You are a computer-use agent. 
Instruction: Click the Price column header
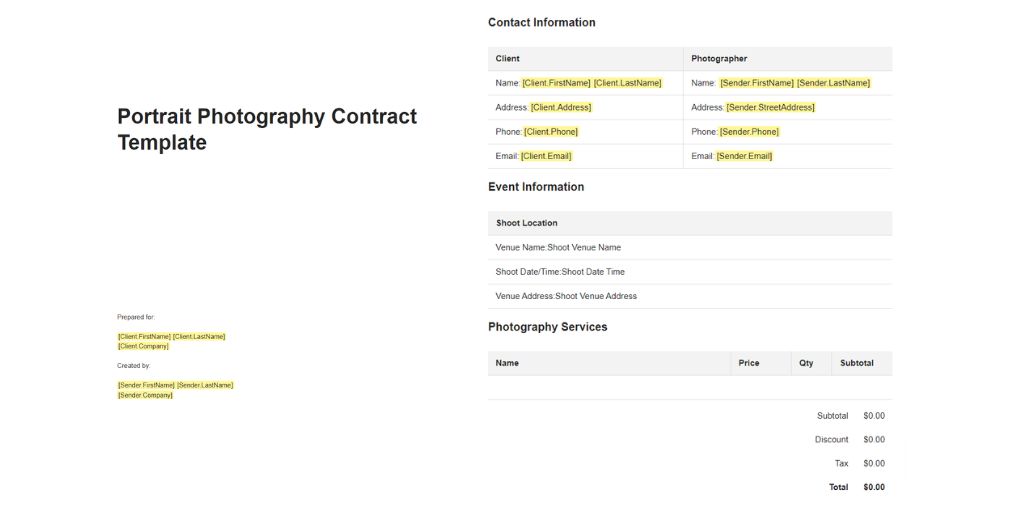[x=749, y=363]
